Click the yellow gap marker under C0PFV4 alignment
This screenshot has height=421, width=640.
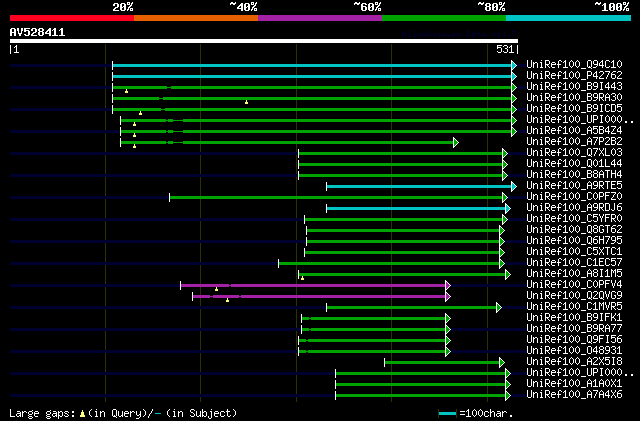(x=216, y=290)
